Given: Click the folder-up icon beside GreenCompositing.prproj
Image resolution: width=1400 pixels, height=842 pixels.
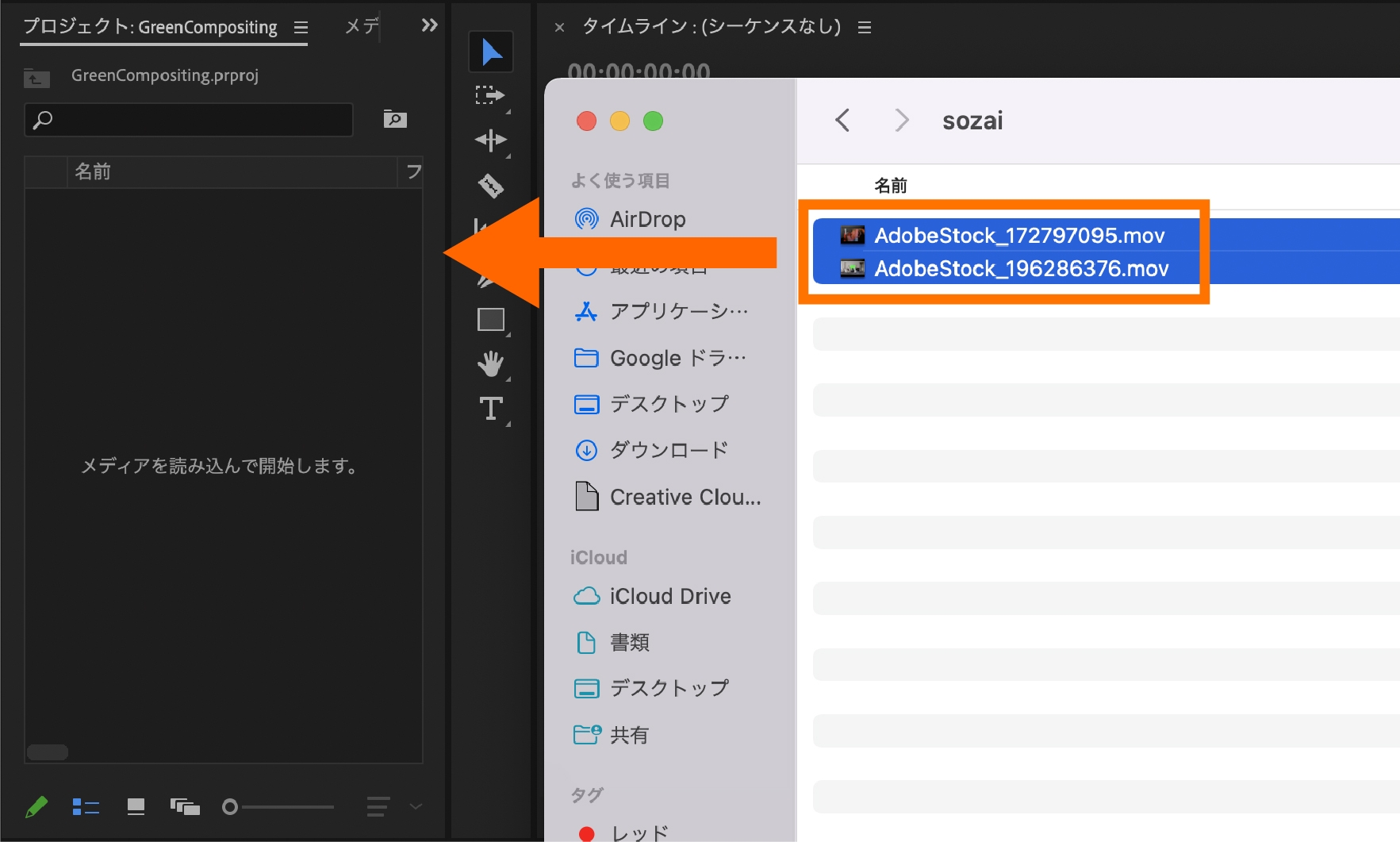Looking at the screenshot, I should pos(36,78).
